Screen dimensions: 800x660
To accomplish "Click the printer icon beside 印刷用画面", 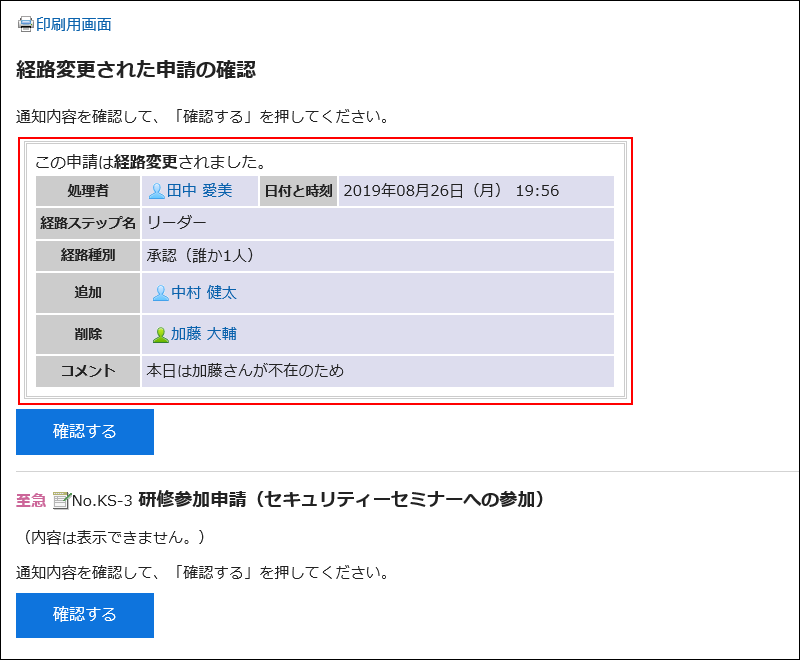I will [25, 24].
